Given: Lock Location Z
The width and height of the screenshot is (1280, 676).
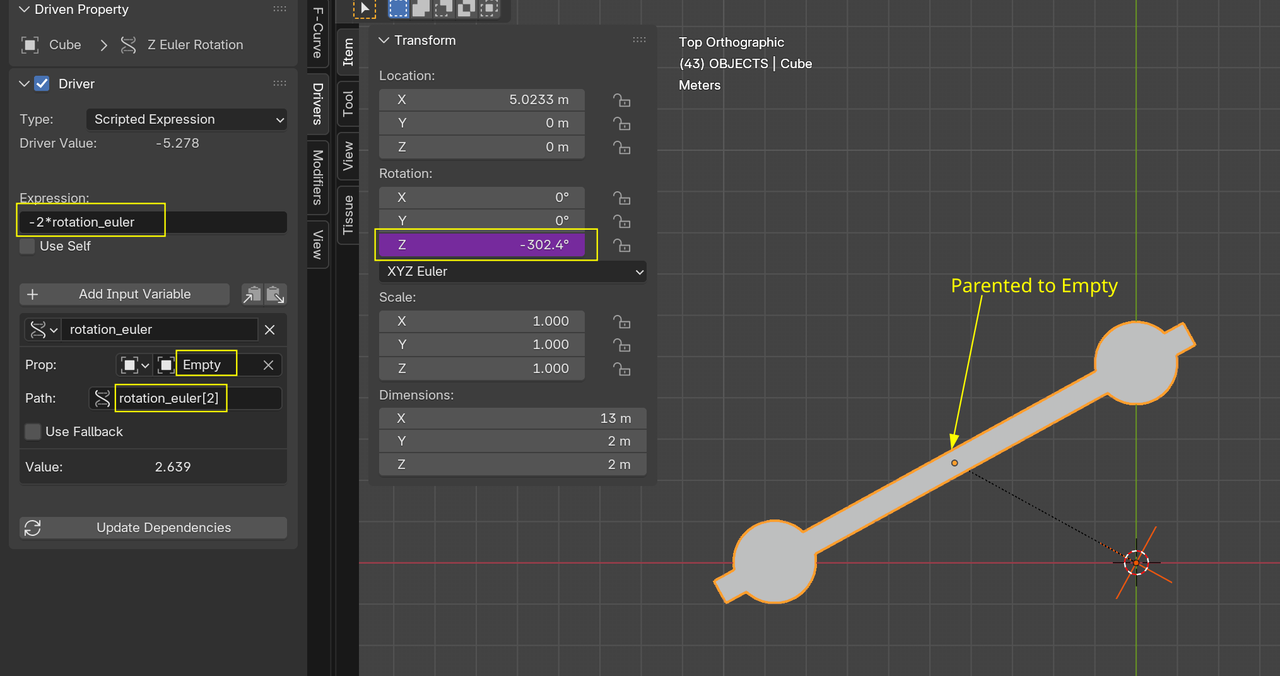Looking at the screenshot, I should pyautogui.click(x=622, y=147).
